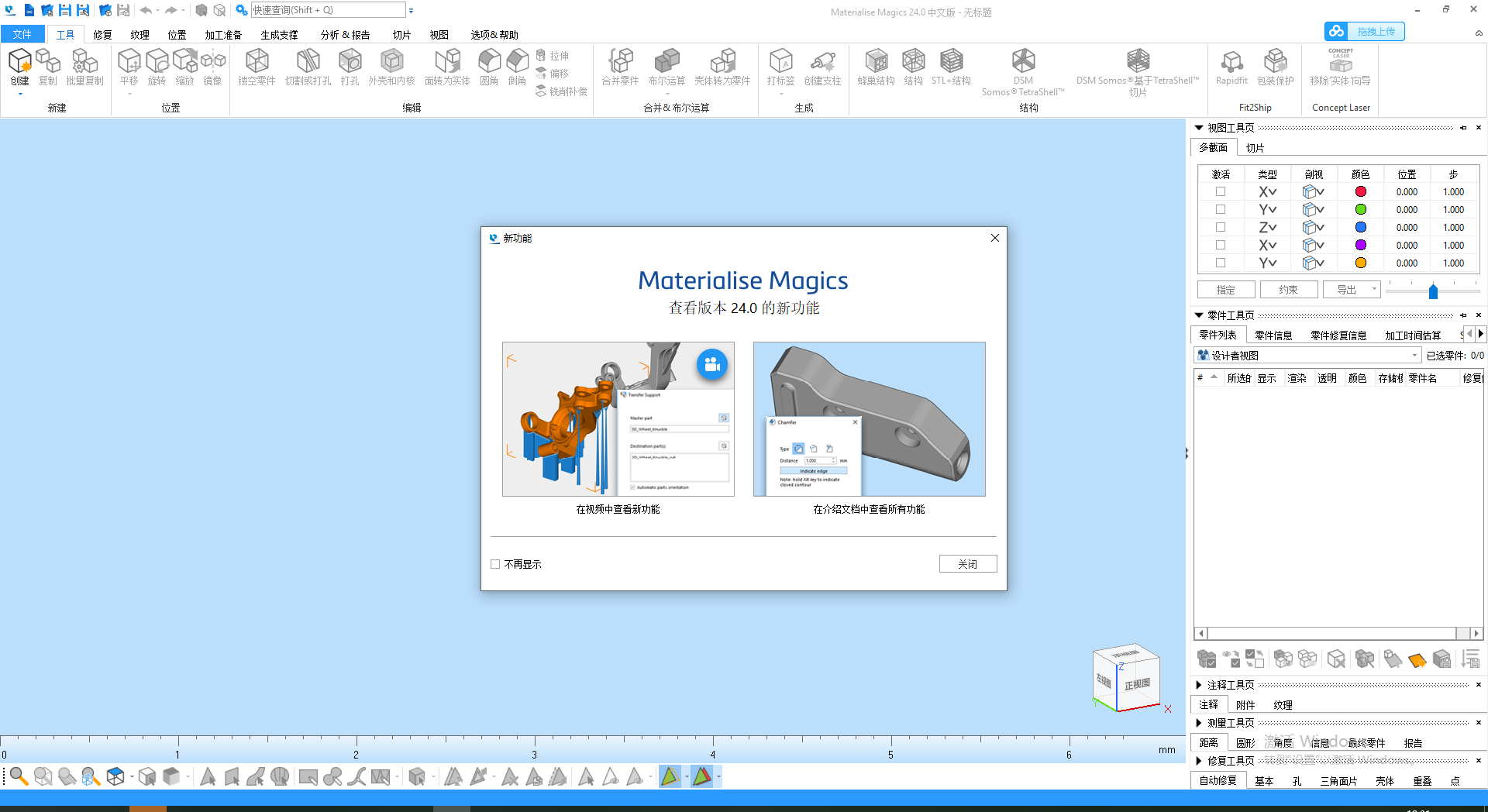Click the 面转为实体 surface to solid icon
The width and height of the screenshot is (1488, 812).
447,60
